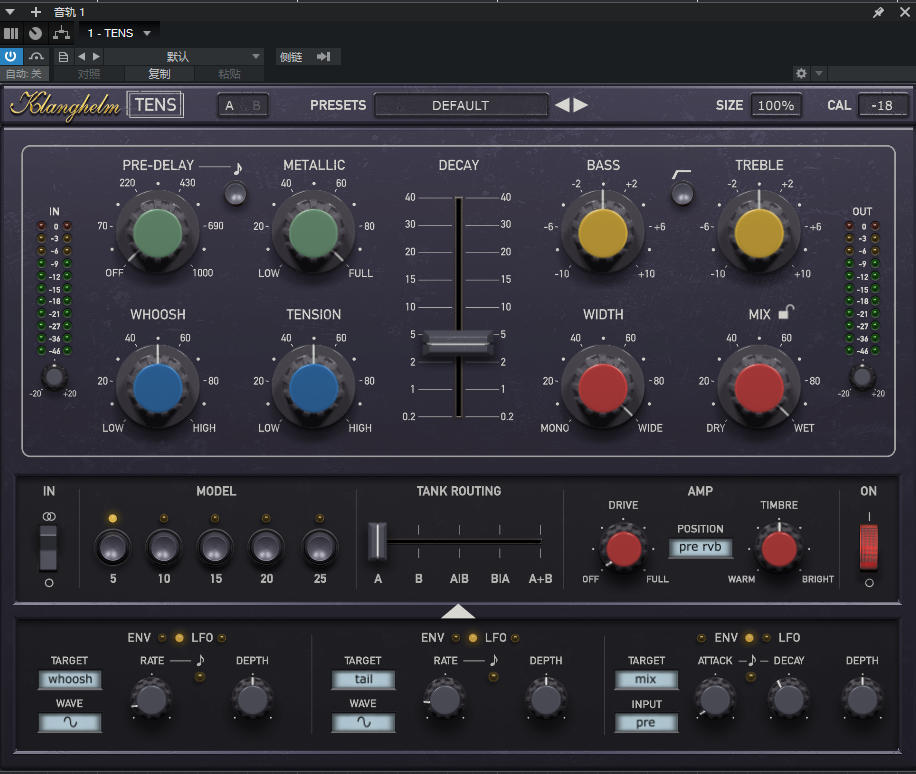This screenshot has height=774, width=916.
Task: Click the automation read icon
Action: tap(36, 57)
